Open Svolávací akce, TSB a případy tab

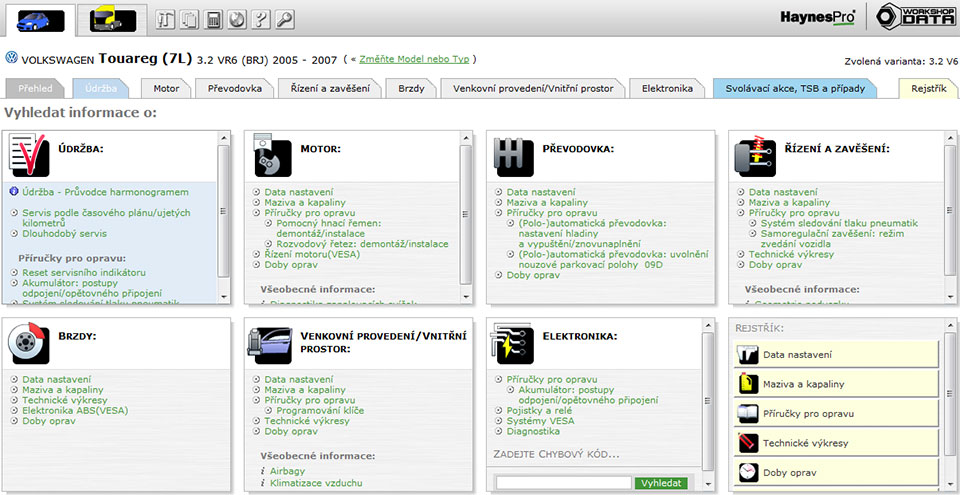(x=795, y=88)
